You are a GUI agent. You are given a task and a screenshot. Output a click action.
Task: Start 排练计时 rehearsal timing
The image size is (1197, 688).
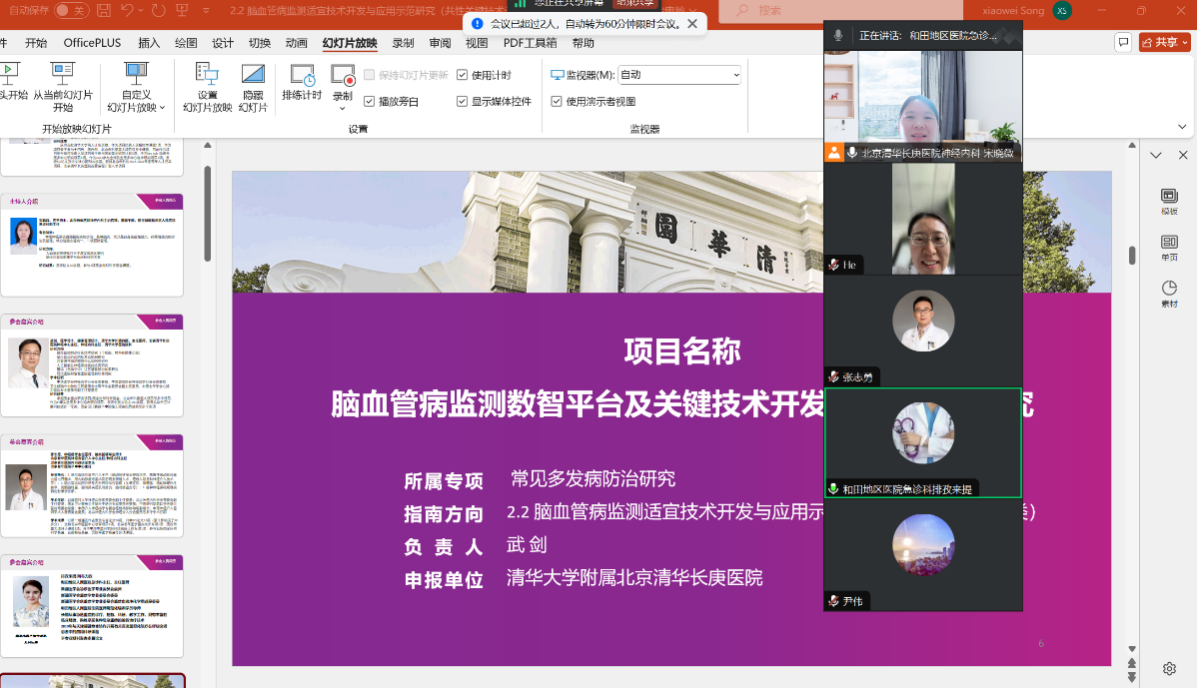[x=301, y=76]
